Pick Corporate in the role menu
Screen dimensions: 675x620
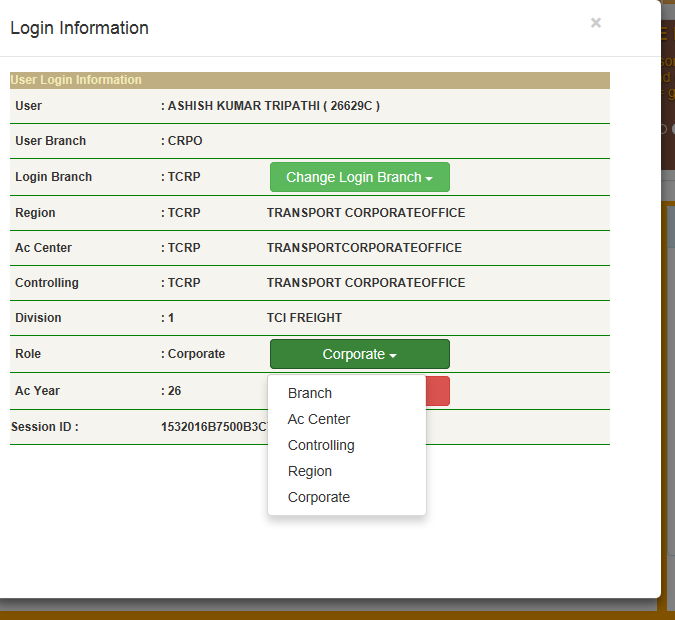point(347,497)
